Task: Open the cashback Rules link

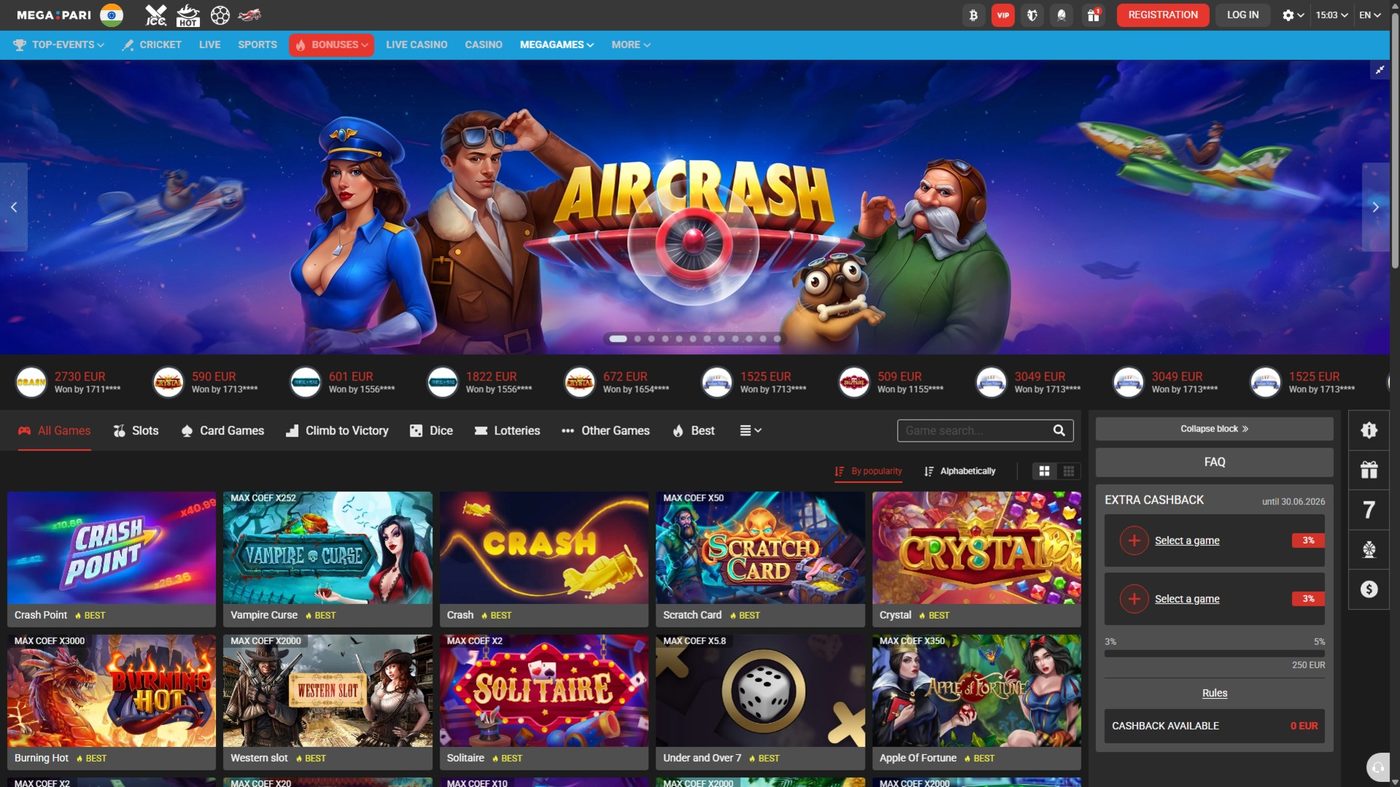Action: click(x=1215, y=693)
